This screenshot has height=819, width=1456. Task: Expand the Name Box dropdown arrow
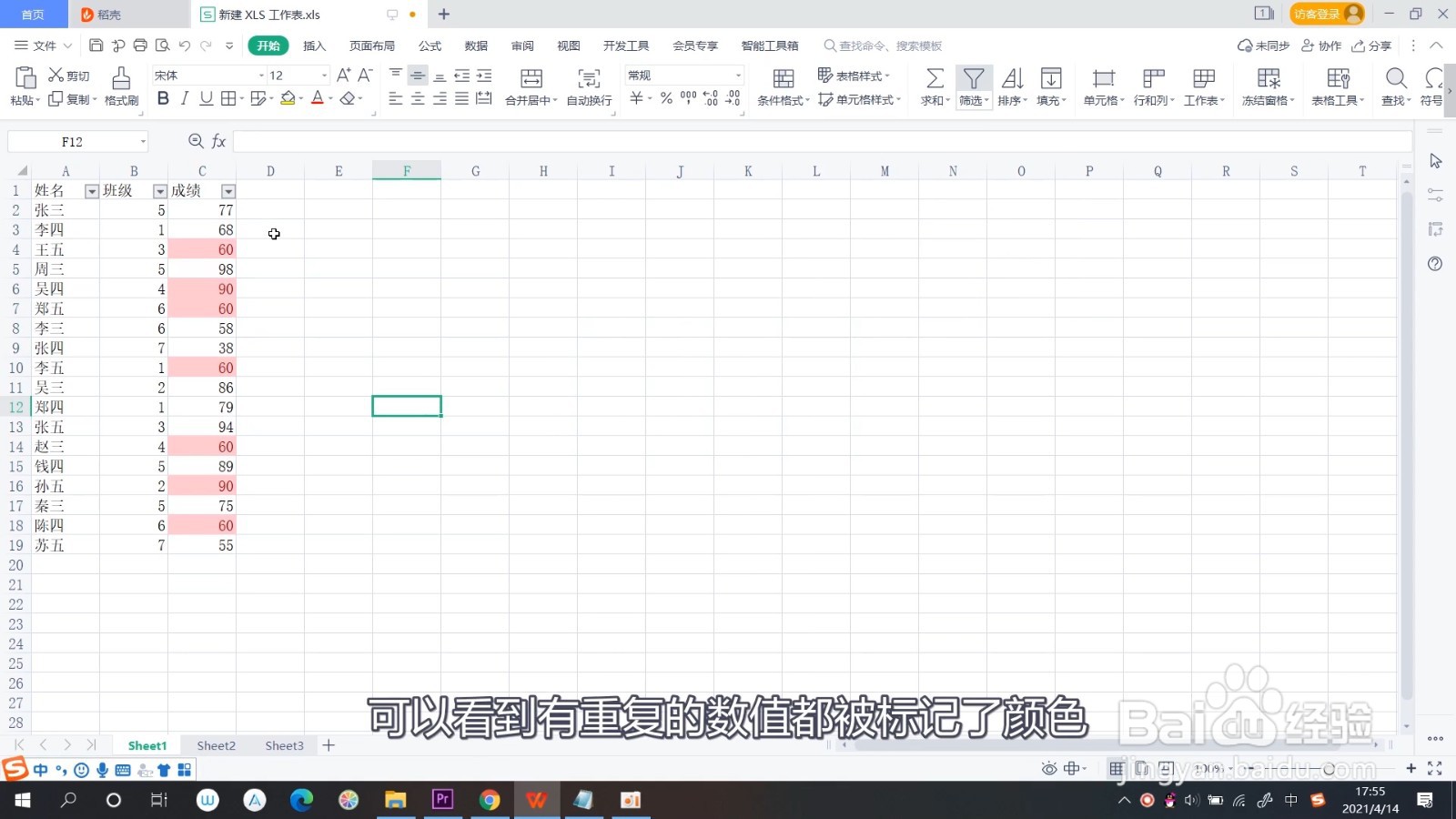click(x=143, y=142)
